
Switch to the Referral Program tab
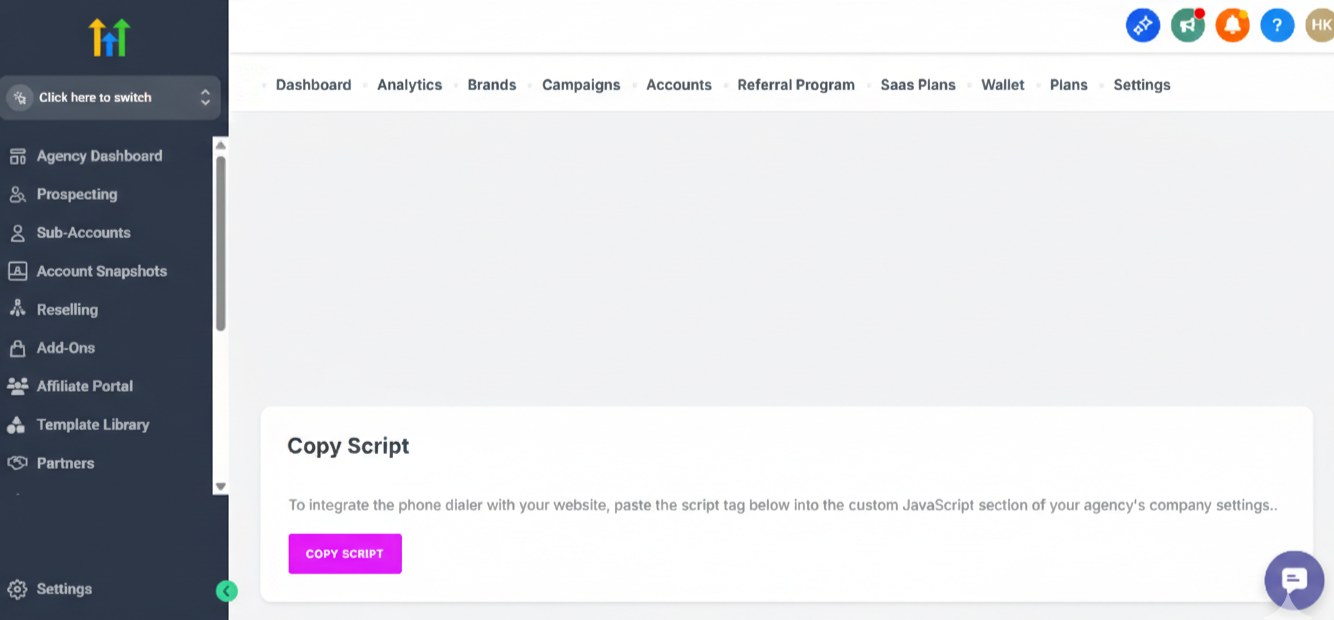pos(796,85)
